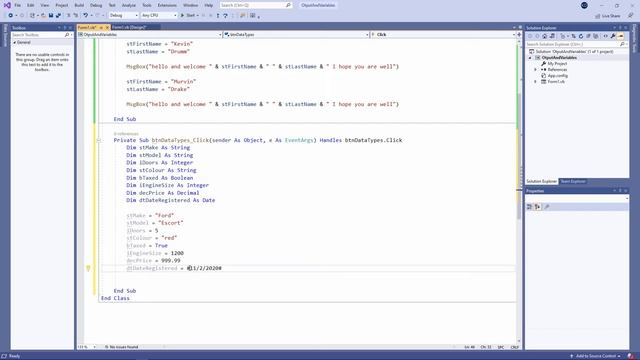Click Categorized icon in Properties panel
The height and width of the screenshot is (360, 640).
pyautogui.click(x=529, y=207)
